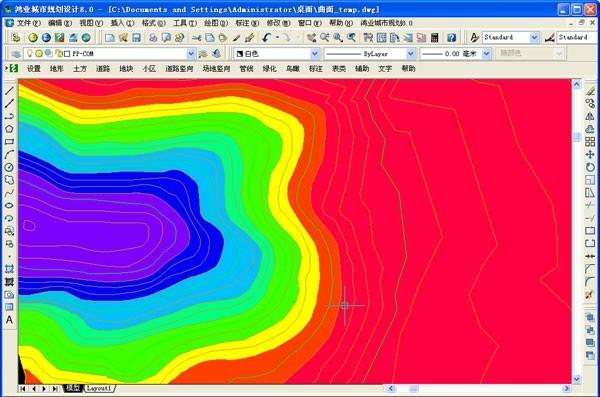Toggle the layer lock icon

59,54
